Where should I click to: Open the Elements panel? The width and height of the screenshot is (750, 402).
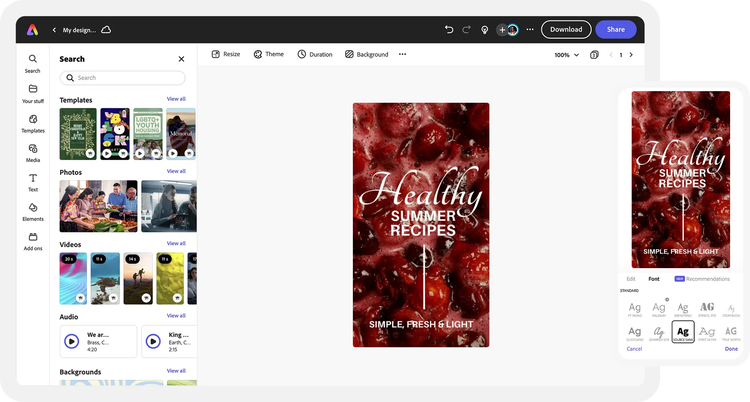(33, 212)
